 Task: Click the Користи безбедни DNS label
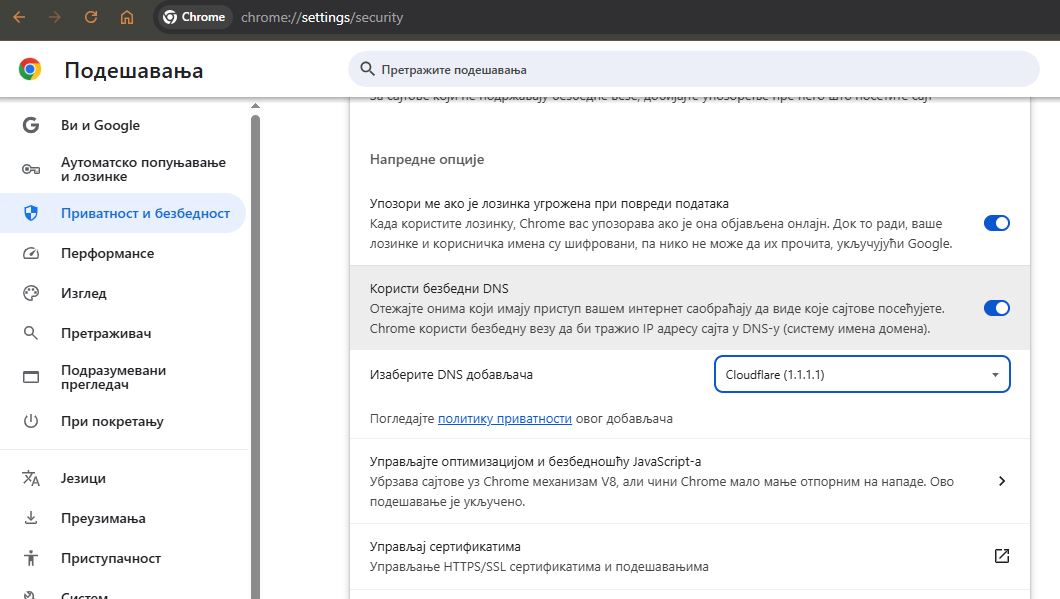439,289
